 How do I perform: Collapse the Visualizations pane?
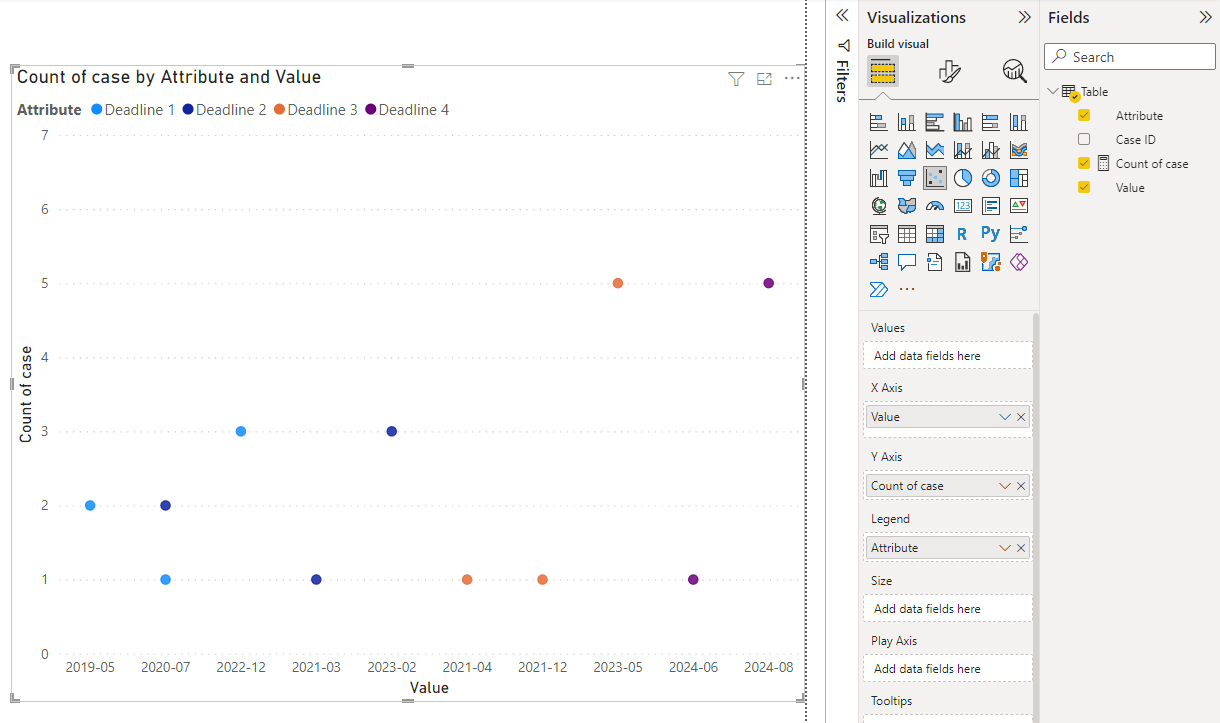coord(1024,17)
